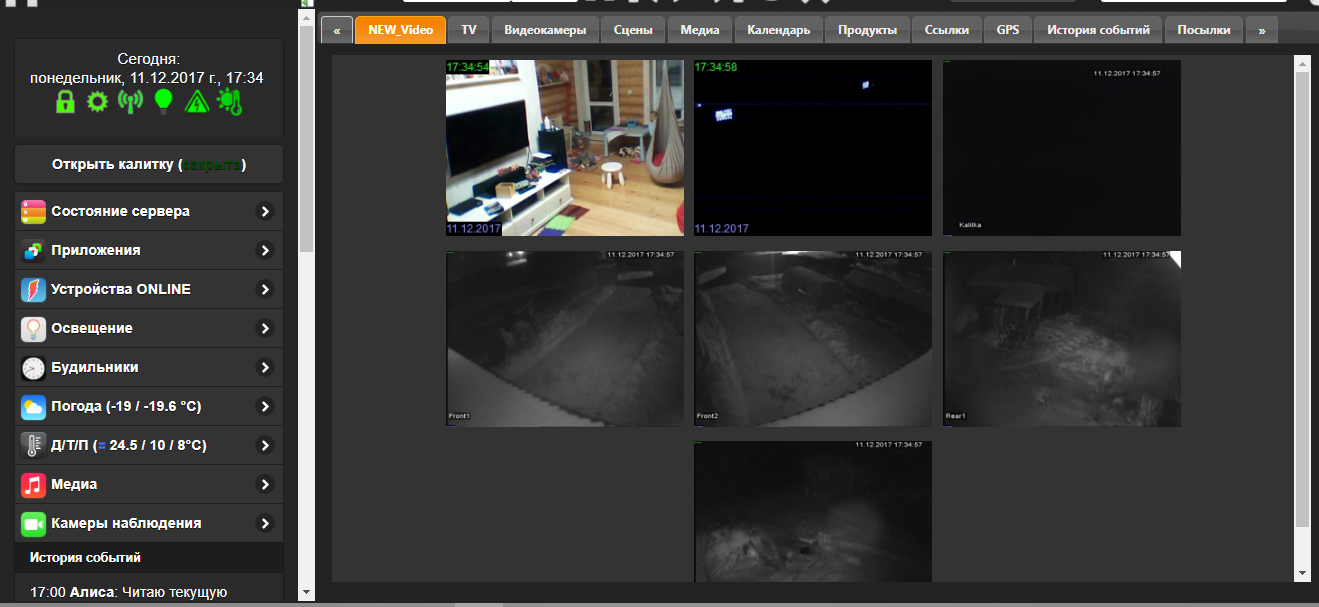The image size is (1319, 607).
Task: Expand the Освещение section chevron
Action: 265,329
